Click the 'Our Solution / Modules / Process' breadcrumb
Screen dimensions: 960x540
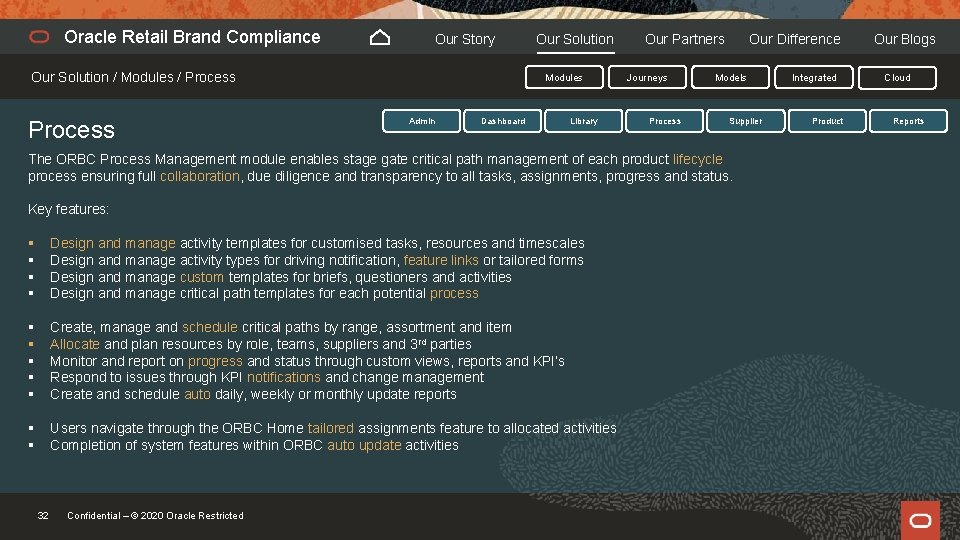[133, 77]
